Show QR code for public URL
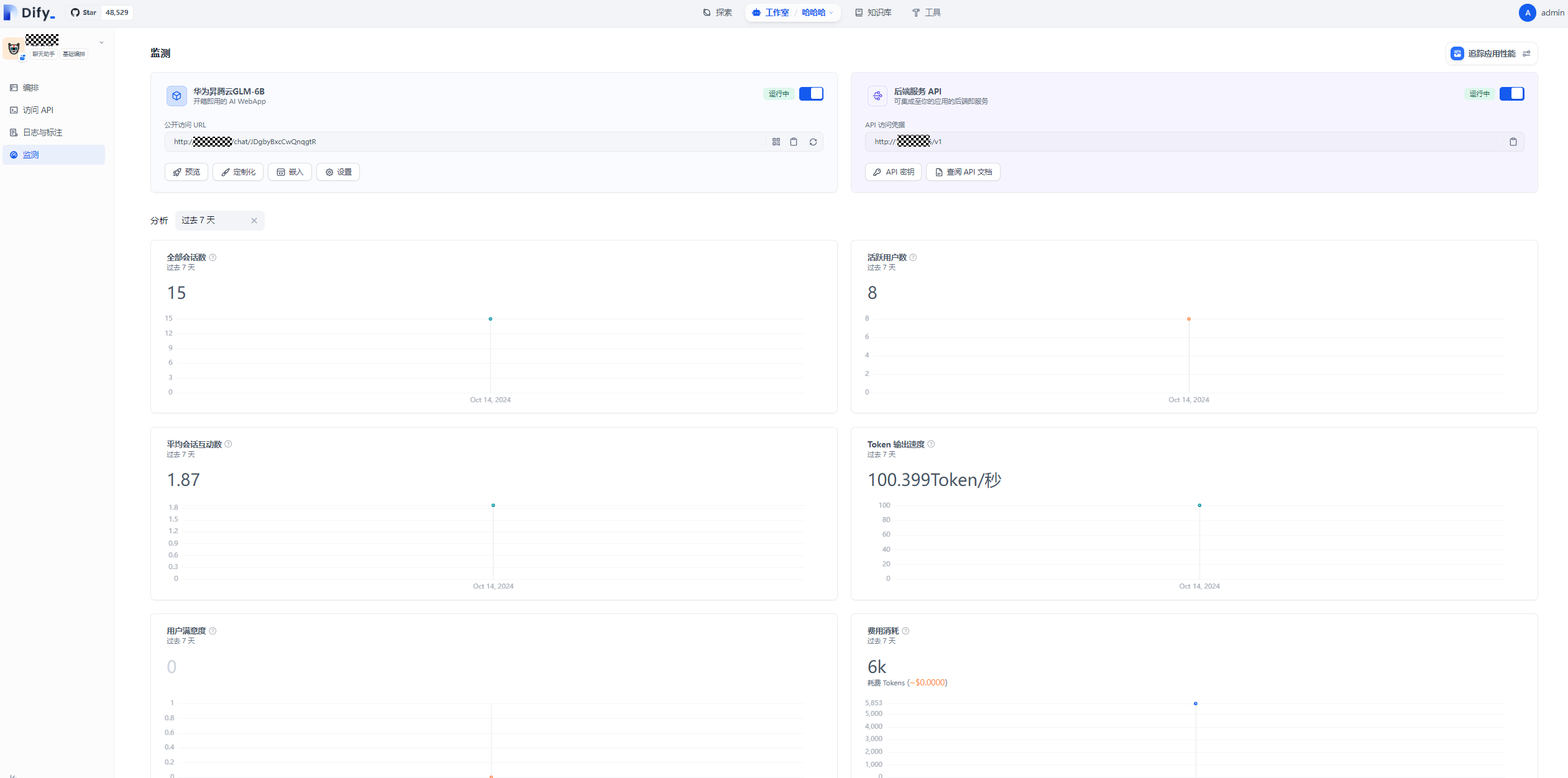Viewport: 1568px width, 778px height. (x=776, y=142)
